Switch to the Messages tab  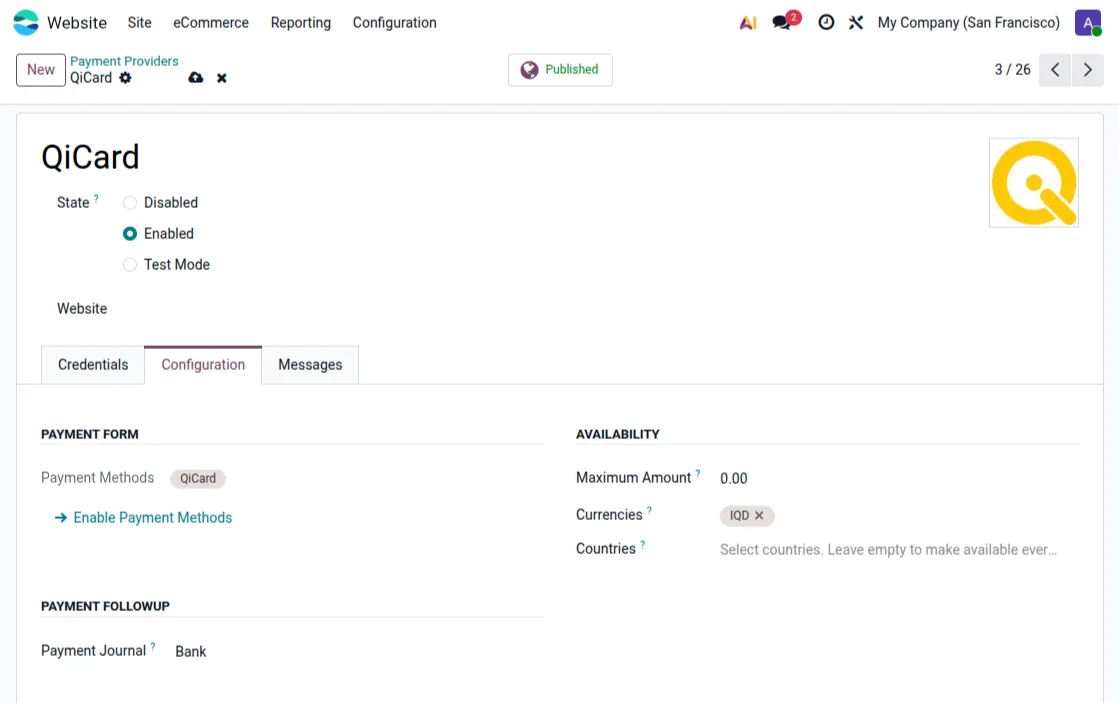click(310, 365)
